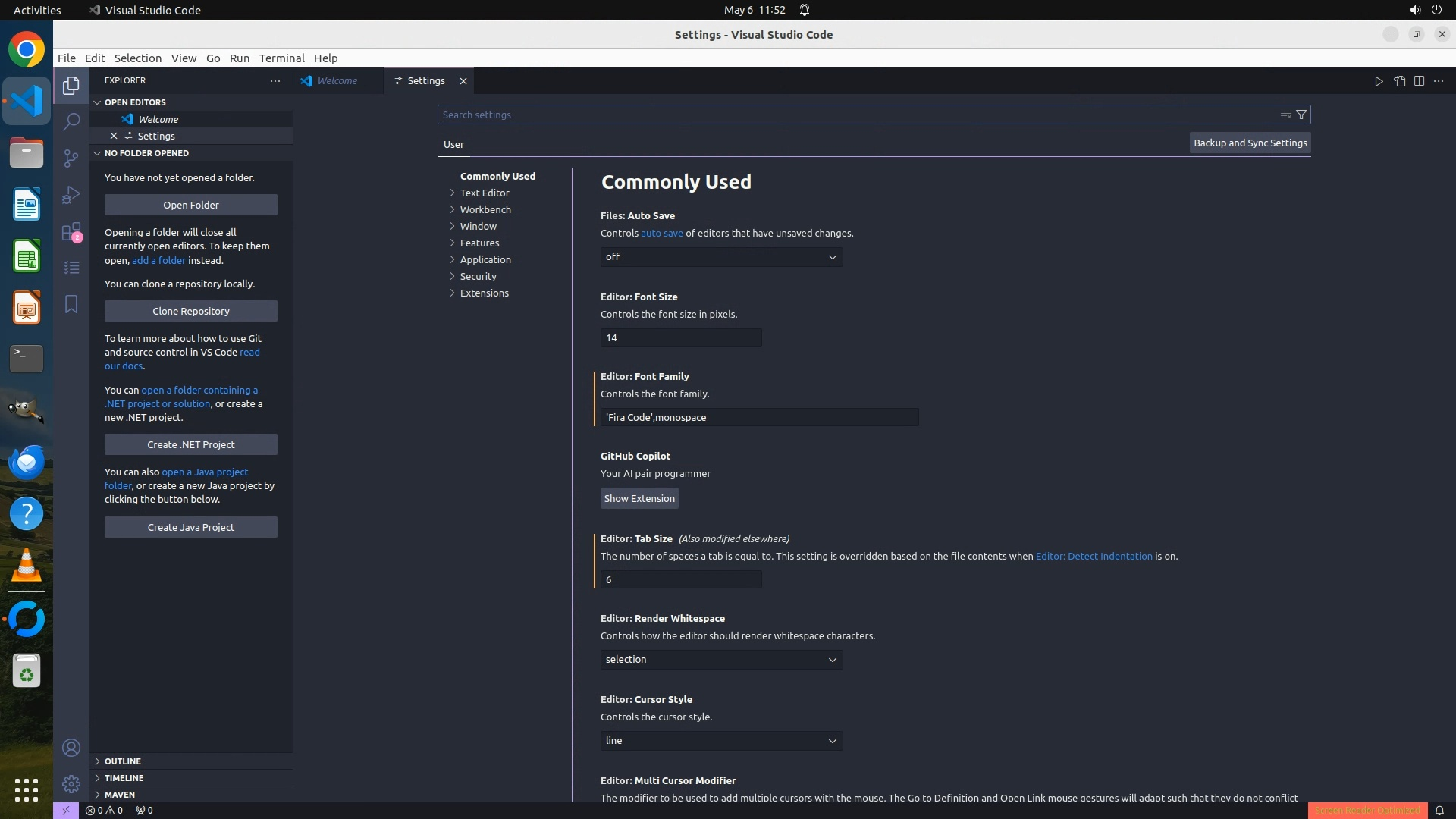The image size is (1456, 819).
Task: Expand the OUTLINE section
Action: pyautogui.click(x=123, y=761)
